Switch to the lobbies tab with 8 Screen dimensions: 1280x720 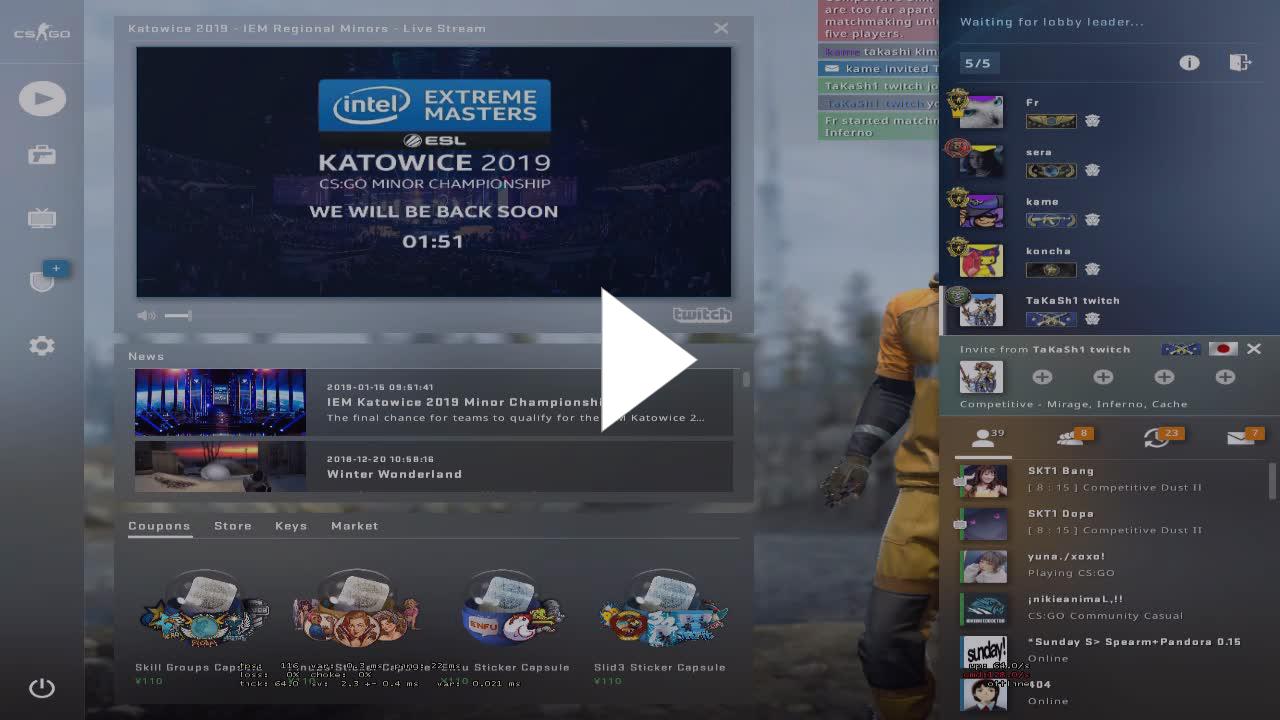coord(1071,438)
